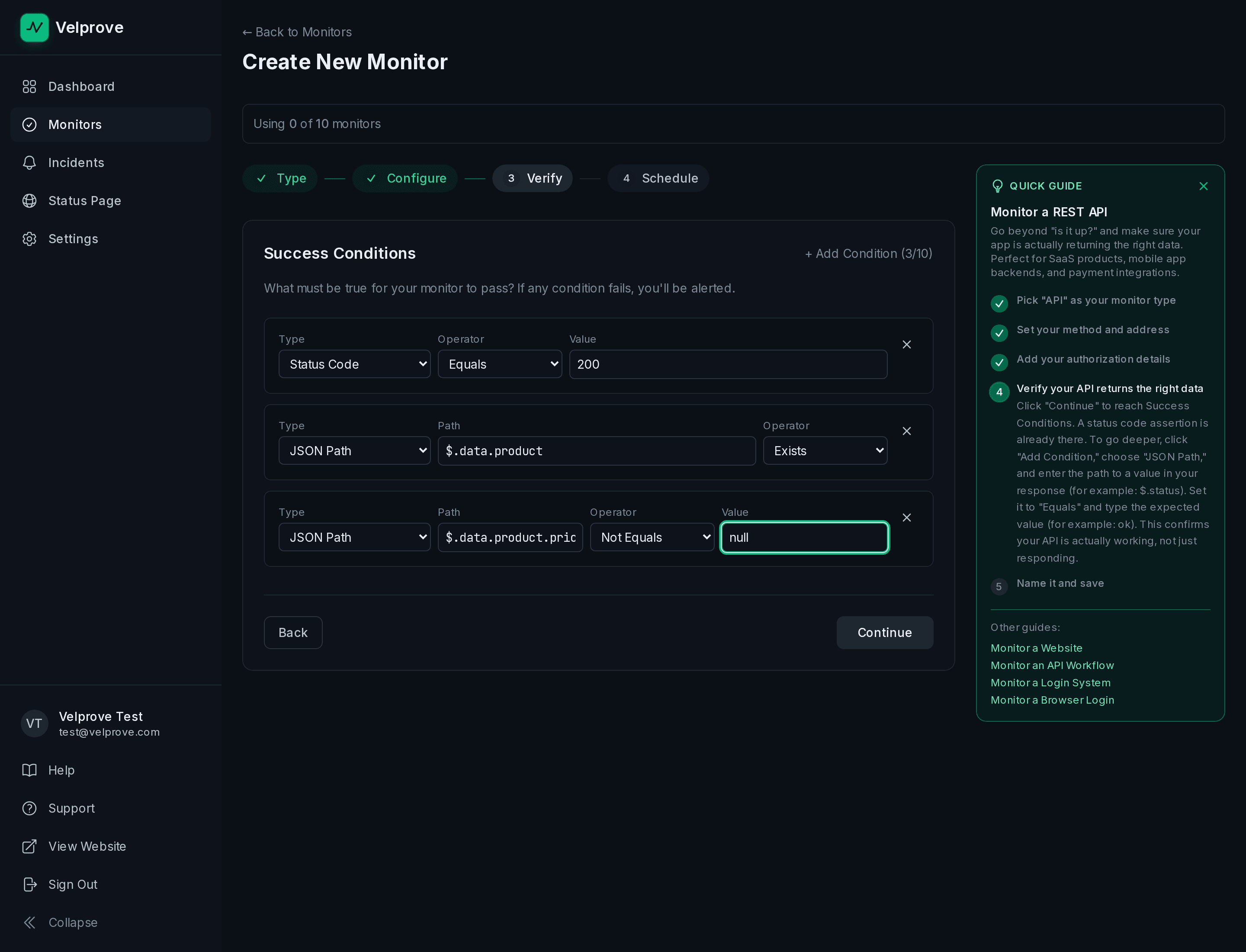Viewport: 1246px width, 952px height.
Task: Jump to the Configure step
Action: point(405,178)
